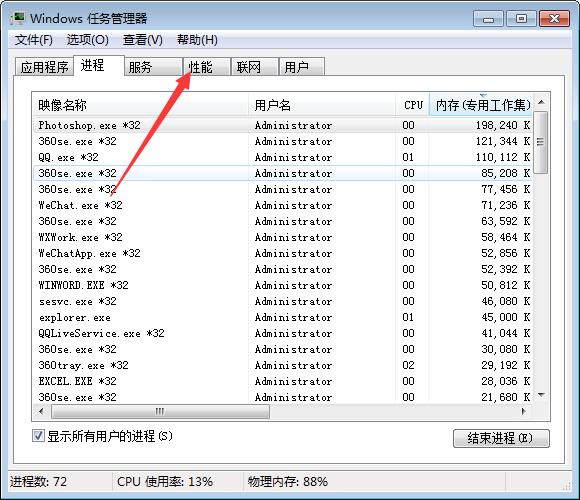Switch to the 联网 tab
580x500 pixels.
[254, 67]
